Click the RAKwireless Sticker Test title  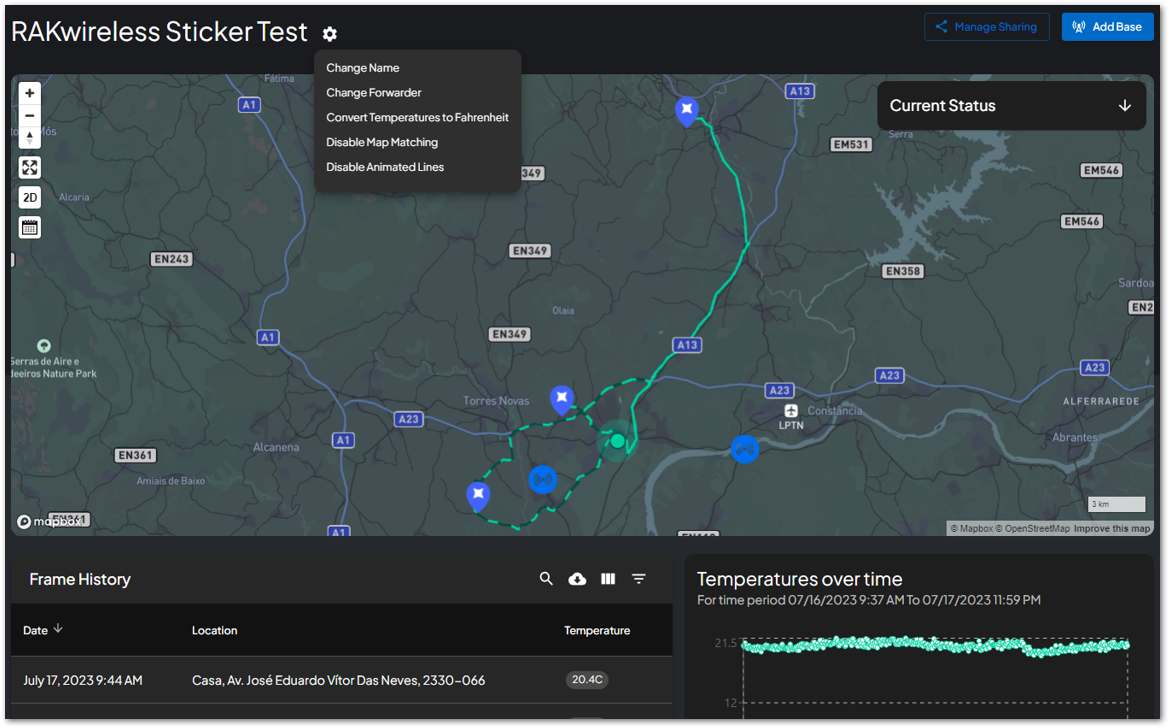tap(159, 31)
